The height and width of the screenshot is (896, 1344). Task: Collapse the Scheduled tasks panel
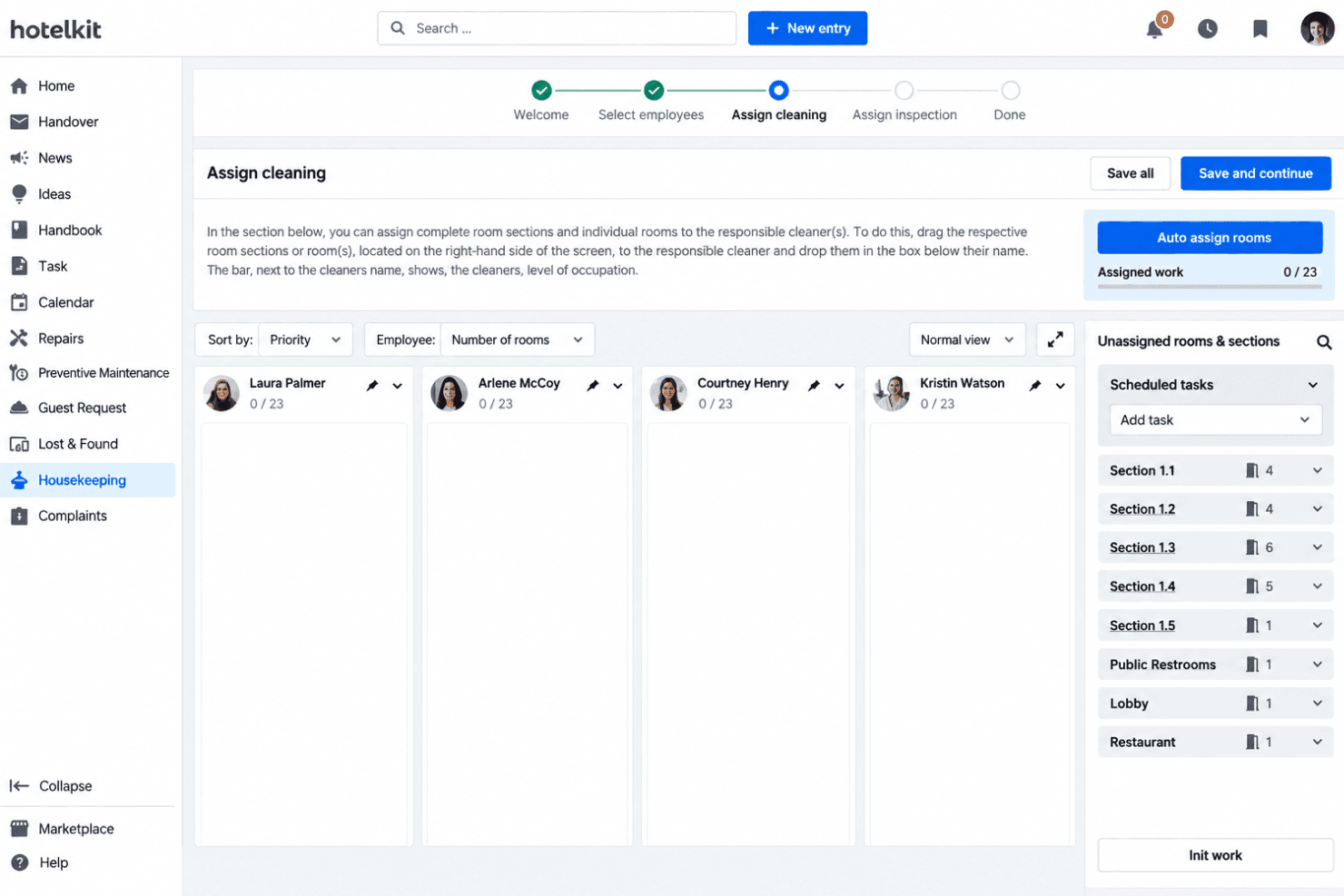[1312, 385]
